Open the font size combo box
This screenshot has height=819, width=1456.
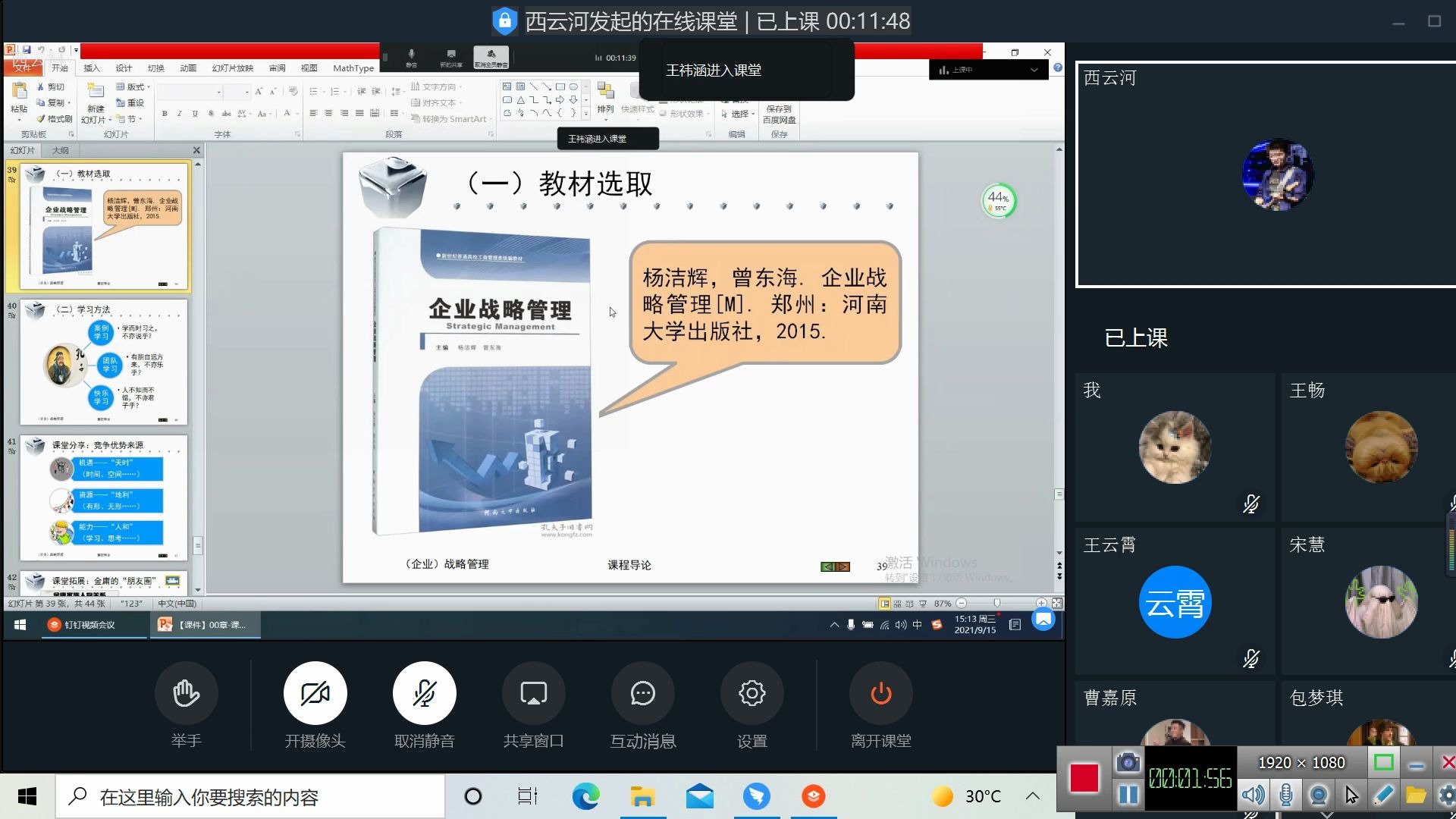237,92
